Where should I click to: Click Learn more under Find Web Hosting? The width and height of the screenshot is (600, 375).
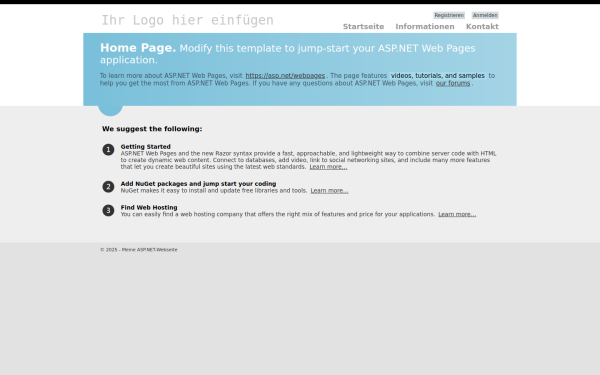[x=457, y=214]
